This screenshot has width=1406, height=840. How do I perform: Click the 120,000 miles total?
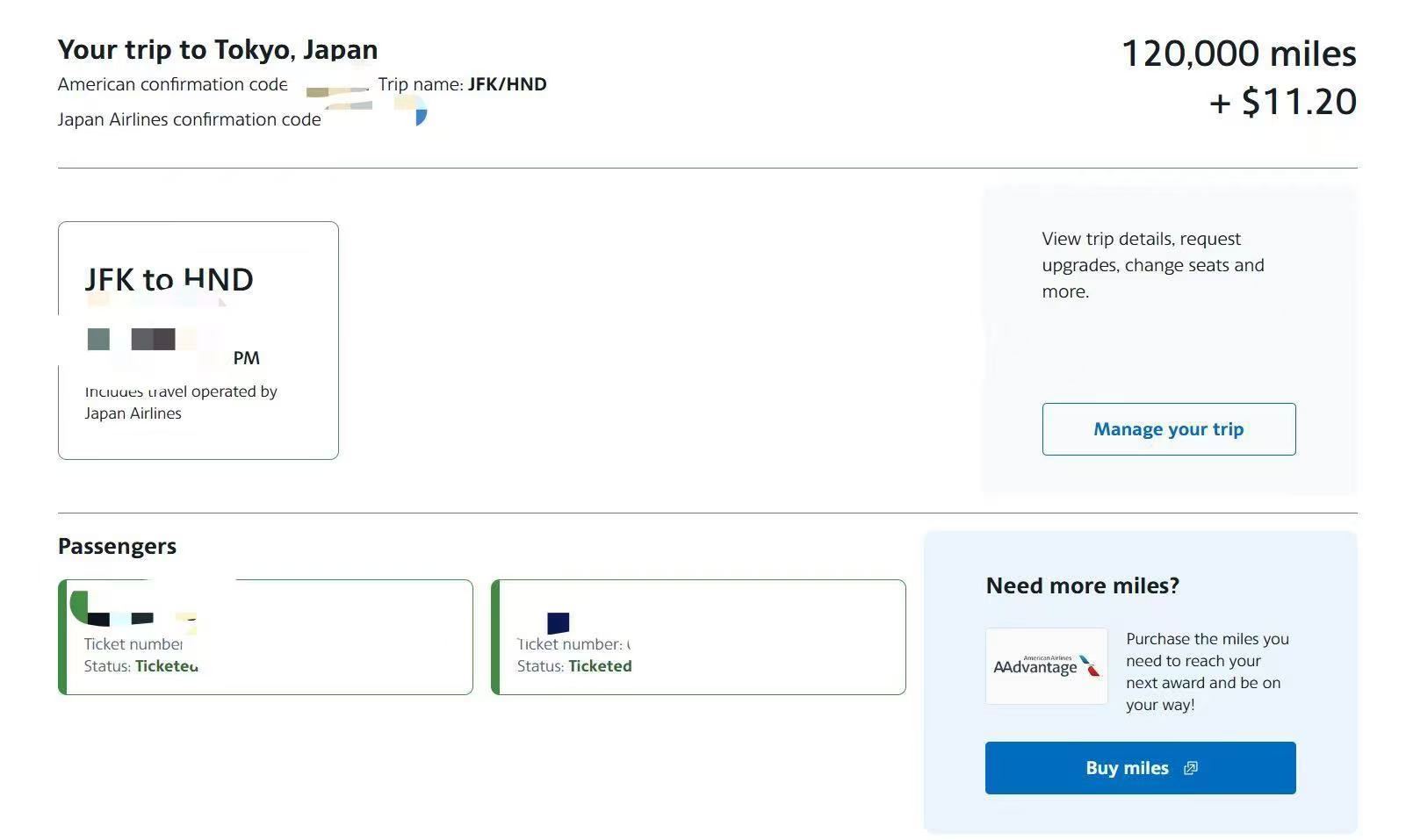click(1238, 54)
